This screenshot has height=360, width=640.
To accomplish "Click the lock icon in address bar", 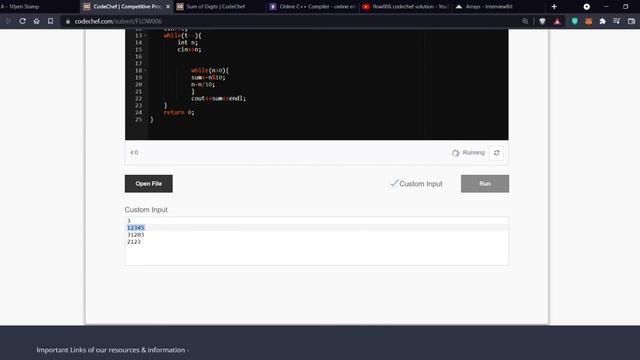I will pyautogui.click(x=68, y=21).
